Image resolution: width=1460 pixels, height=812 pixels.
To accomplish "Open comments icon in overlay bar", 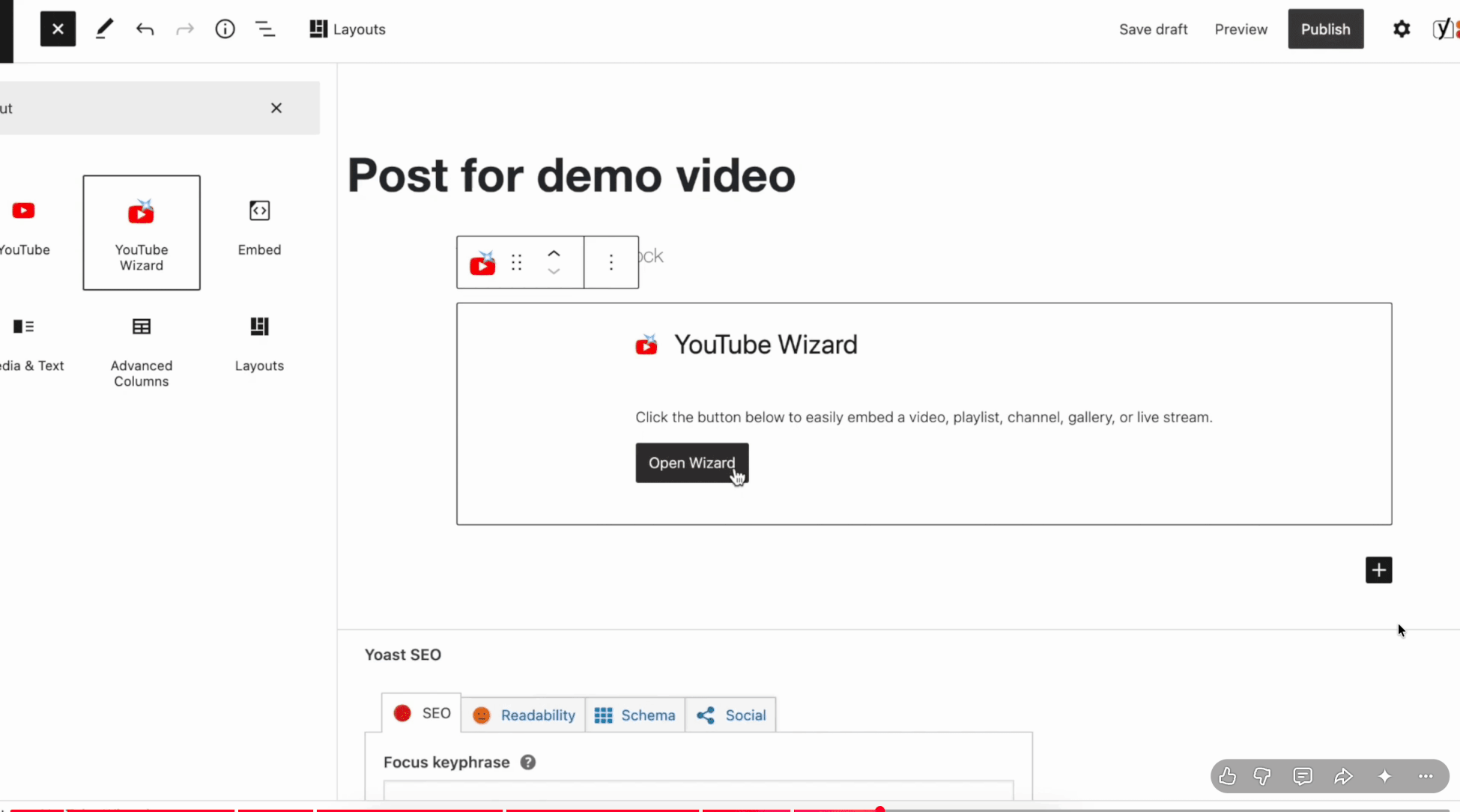I will (1303, 776).
